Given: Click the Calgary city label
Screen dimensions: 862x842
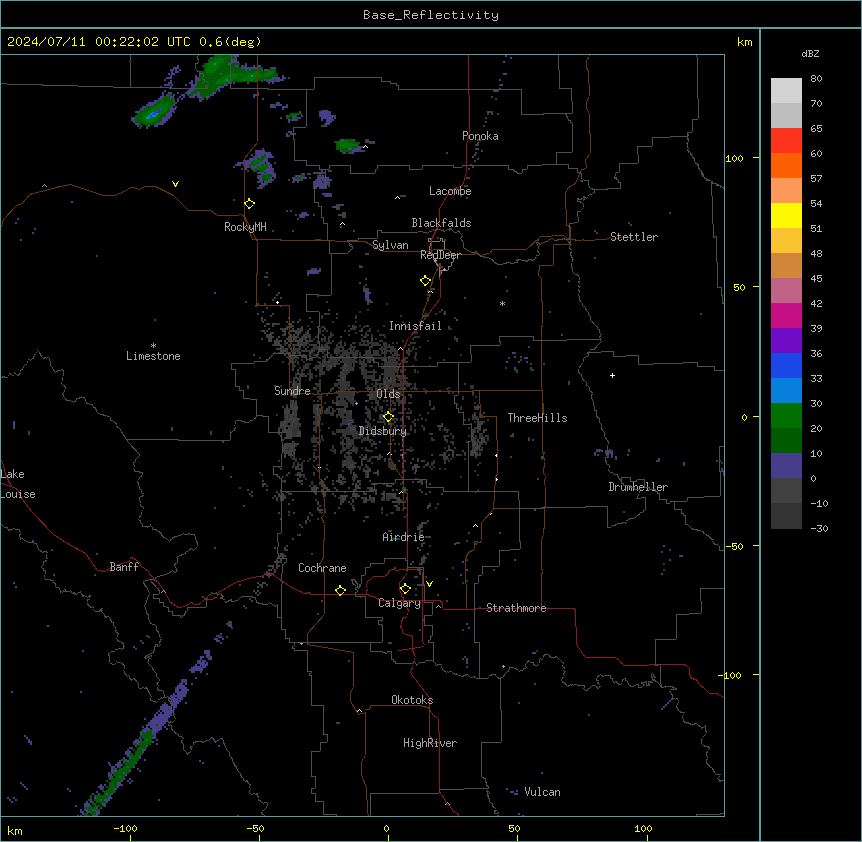Looking at the screenshot, I should [x=399, y=603].
